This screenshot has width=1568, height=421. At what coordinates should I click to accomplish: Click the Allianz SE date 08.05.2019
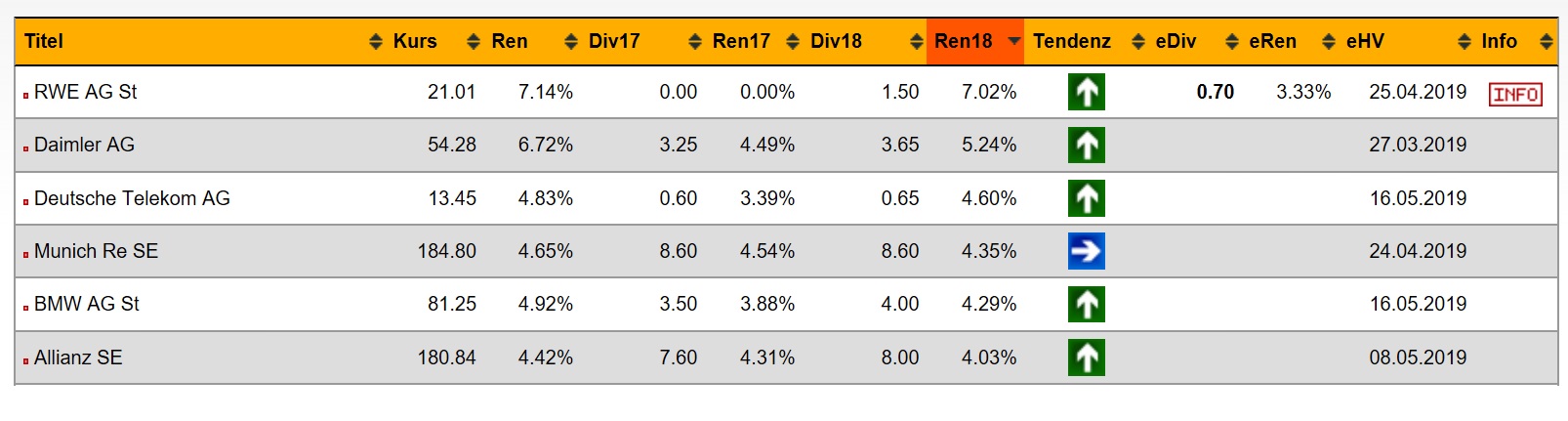click(x=1417, y=358)
